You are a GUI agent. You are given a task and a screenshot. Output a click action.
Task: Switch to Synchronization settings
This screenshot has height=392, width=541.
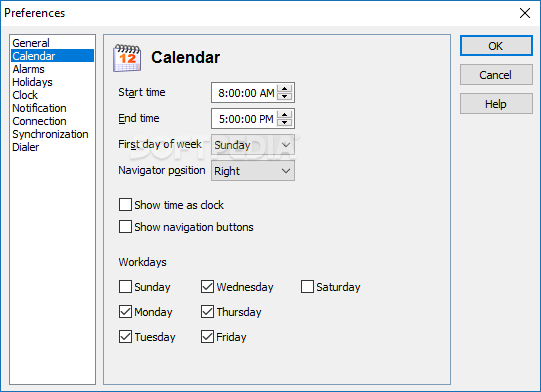tap(52, 134)
